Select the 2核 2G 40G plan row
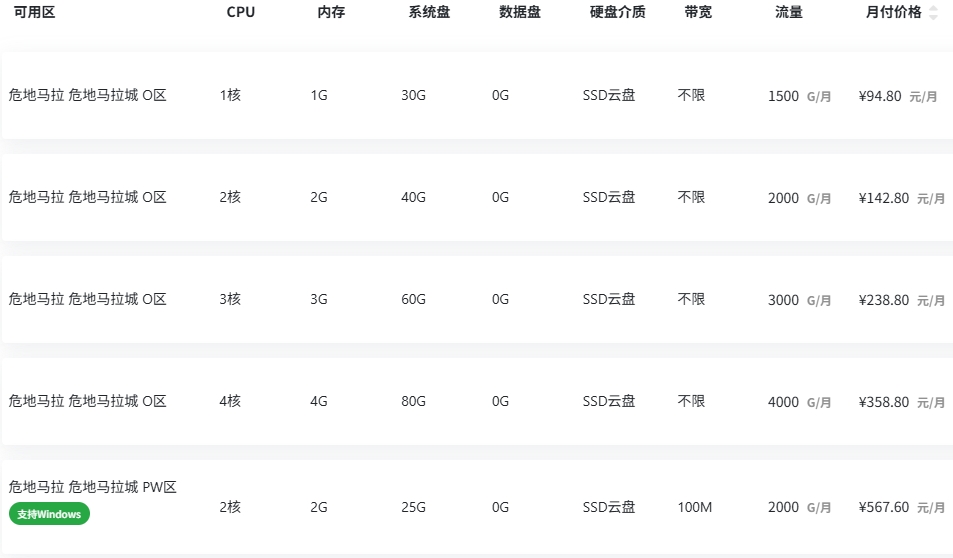Viewport: 953px width, 558px height. pos(477,198)
